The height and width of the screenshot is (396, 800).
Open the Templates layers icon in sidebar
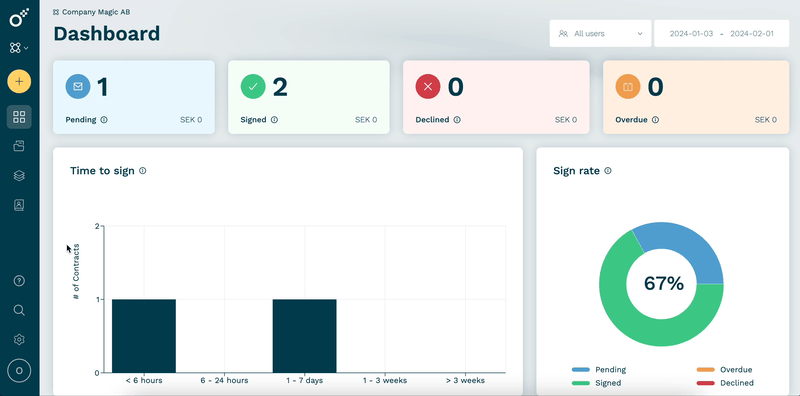click(x=19, y=176)
